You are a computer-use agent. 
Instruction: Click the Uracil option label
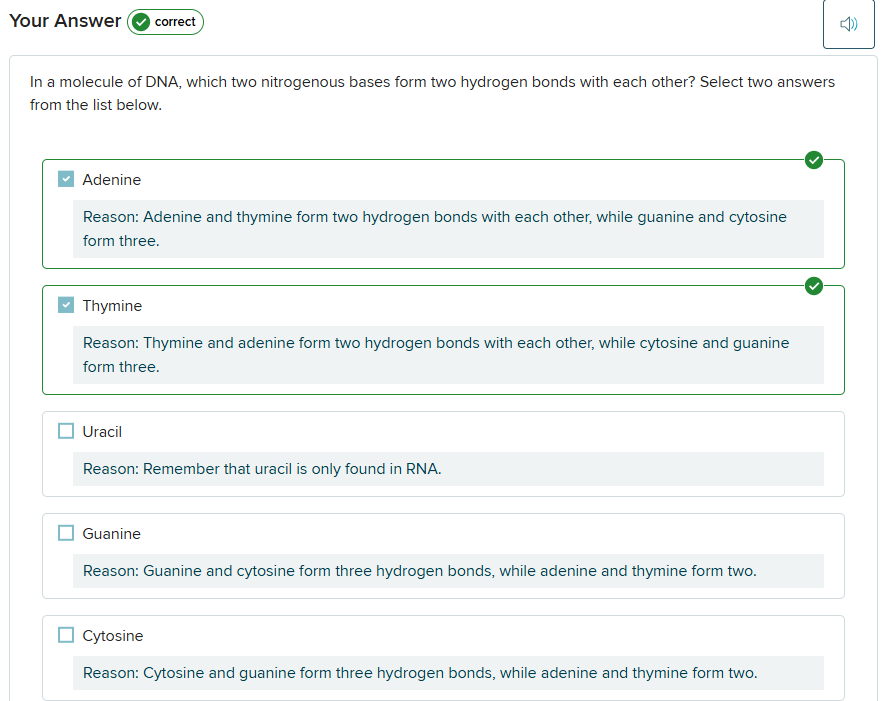pyautogui.click(x=102, y=432)
